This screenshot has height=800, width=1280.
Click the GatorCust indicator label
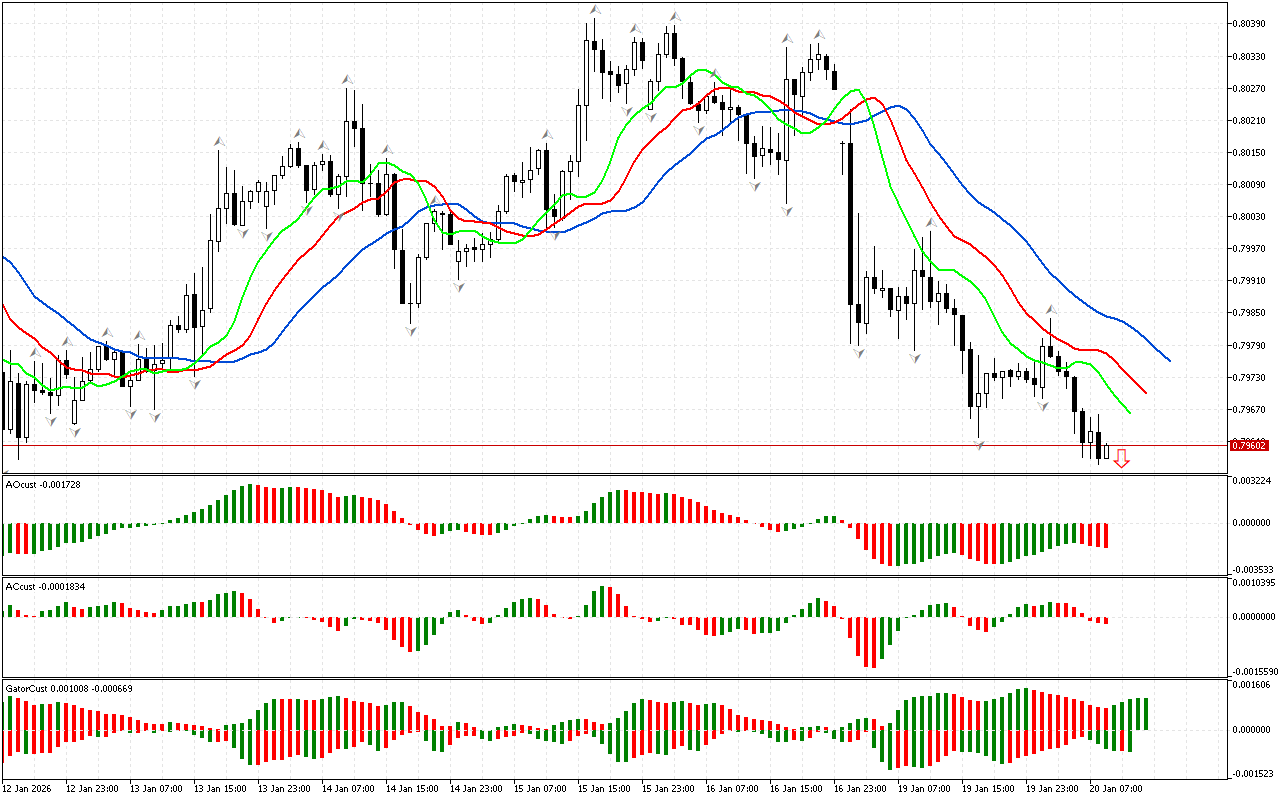pyautogui.click(x=69, y=688)
